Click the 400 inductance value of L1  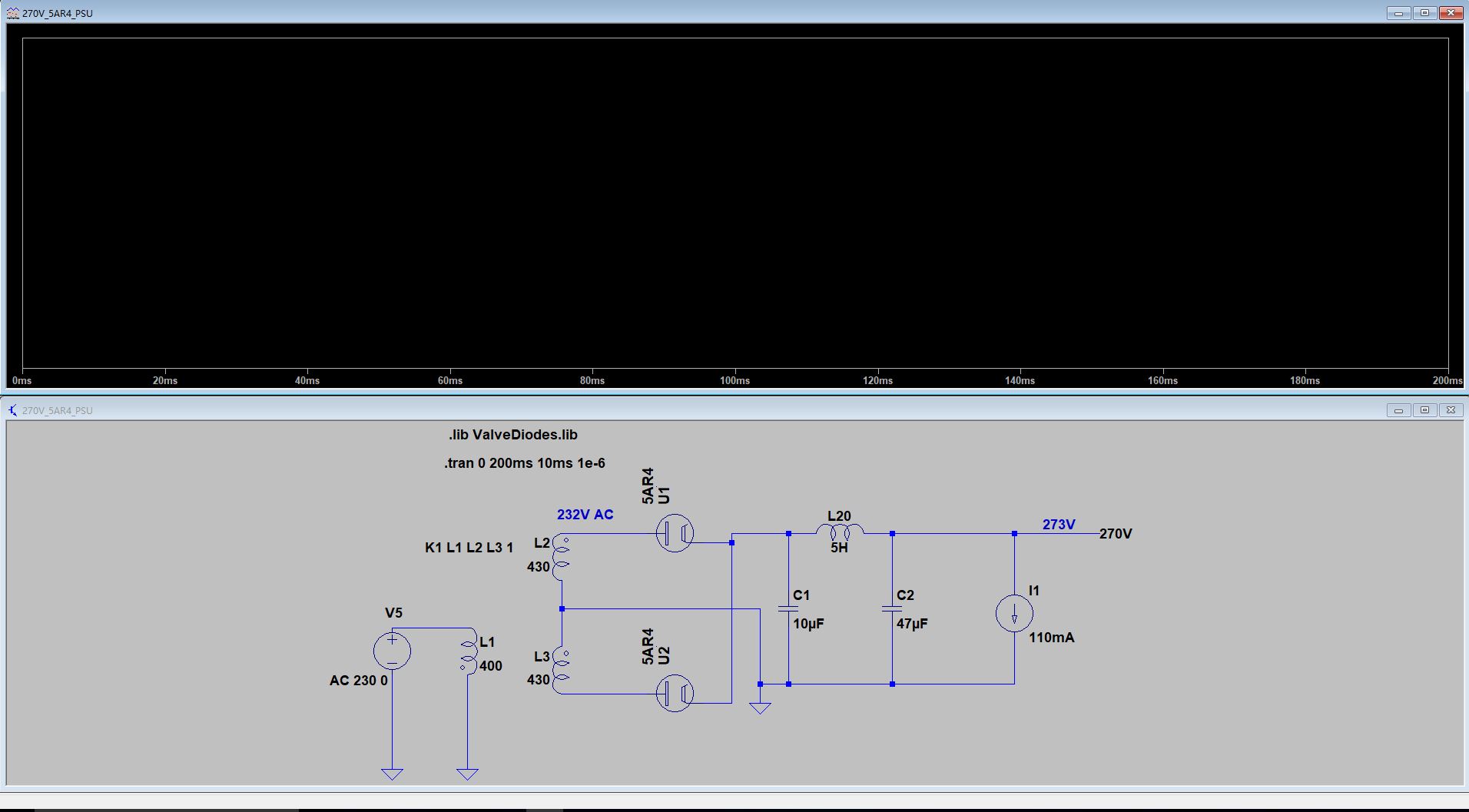[491, 666]
